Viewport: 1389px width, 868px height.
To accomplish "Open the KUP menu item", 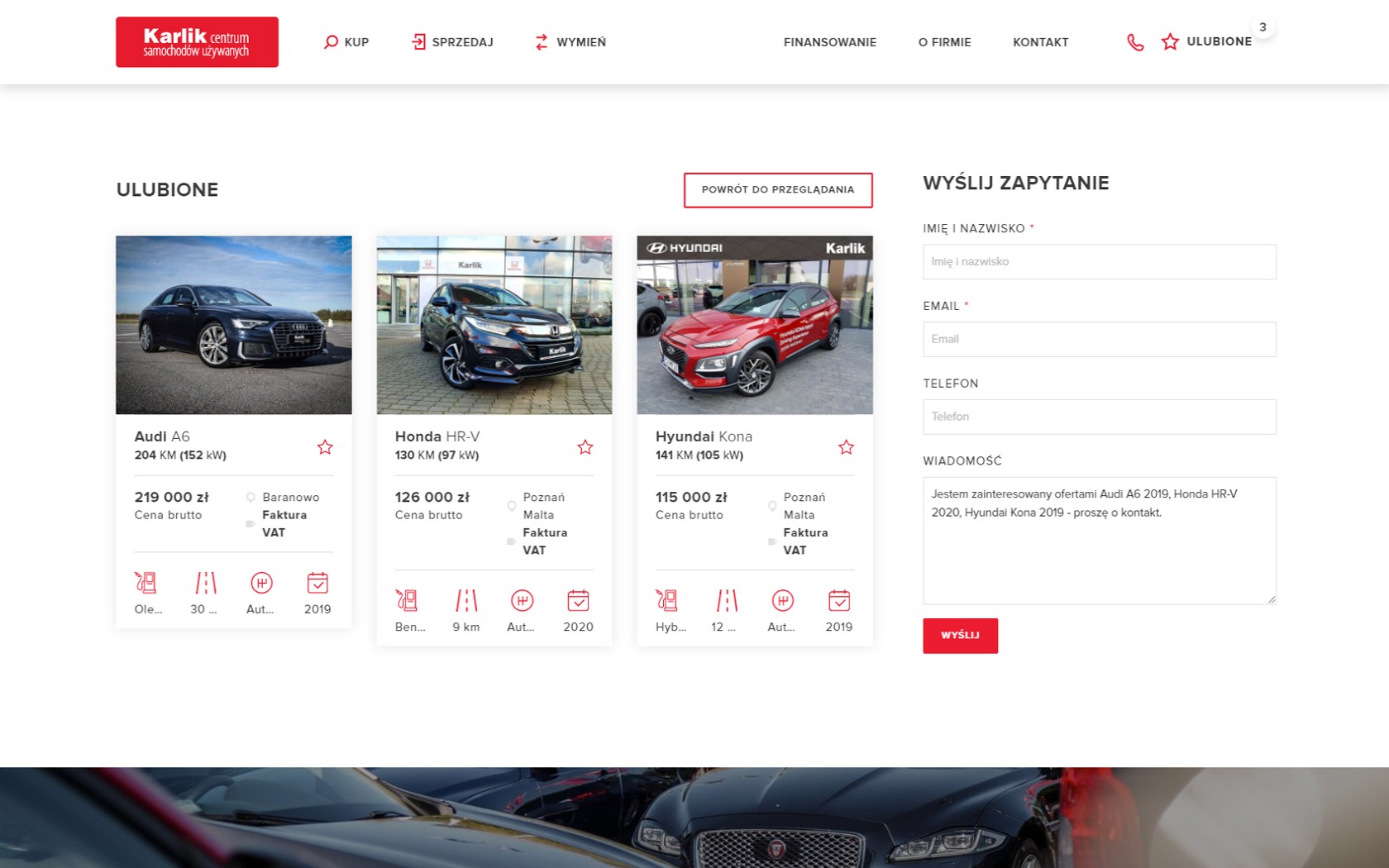I will point(346,42).
